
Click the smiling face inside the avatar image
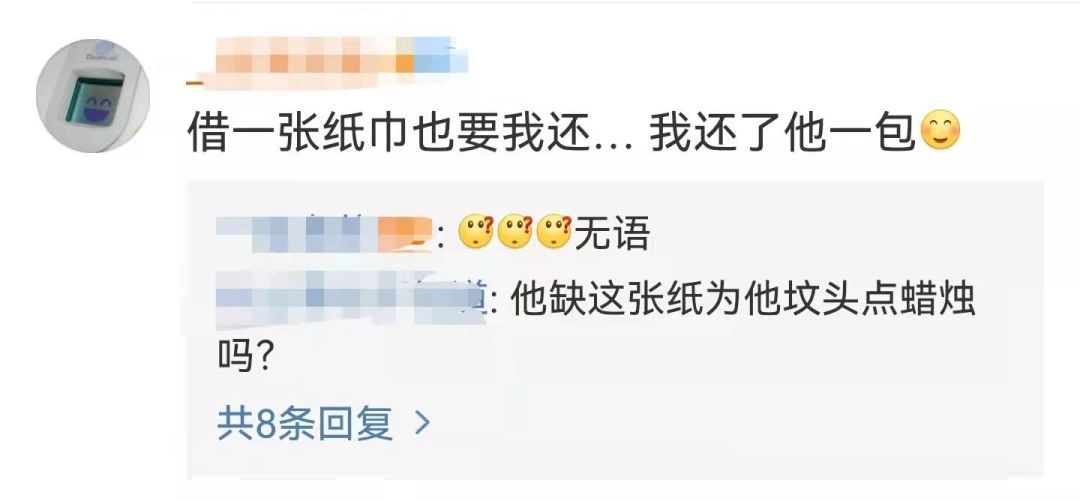coord(96,105)
